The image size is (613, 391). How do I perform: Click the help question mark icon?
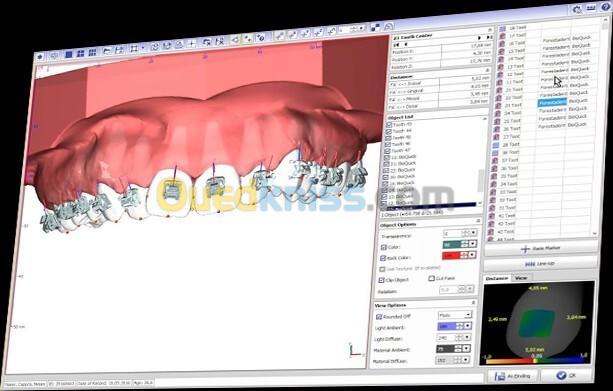[x=605, y=6]
